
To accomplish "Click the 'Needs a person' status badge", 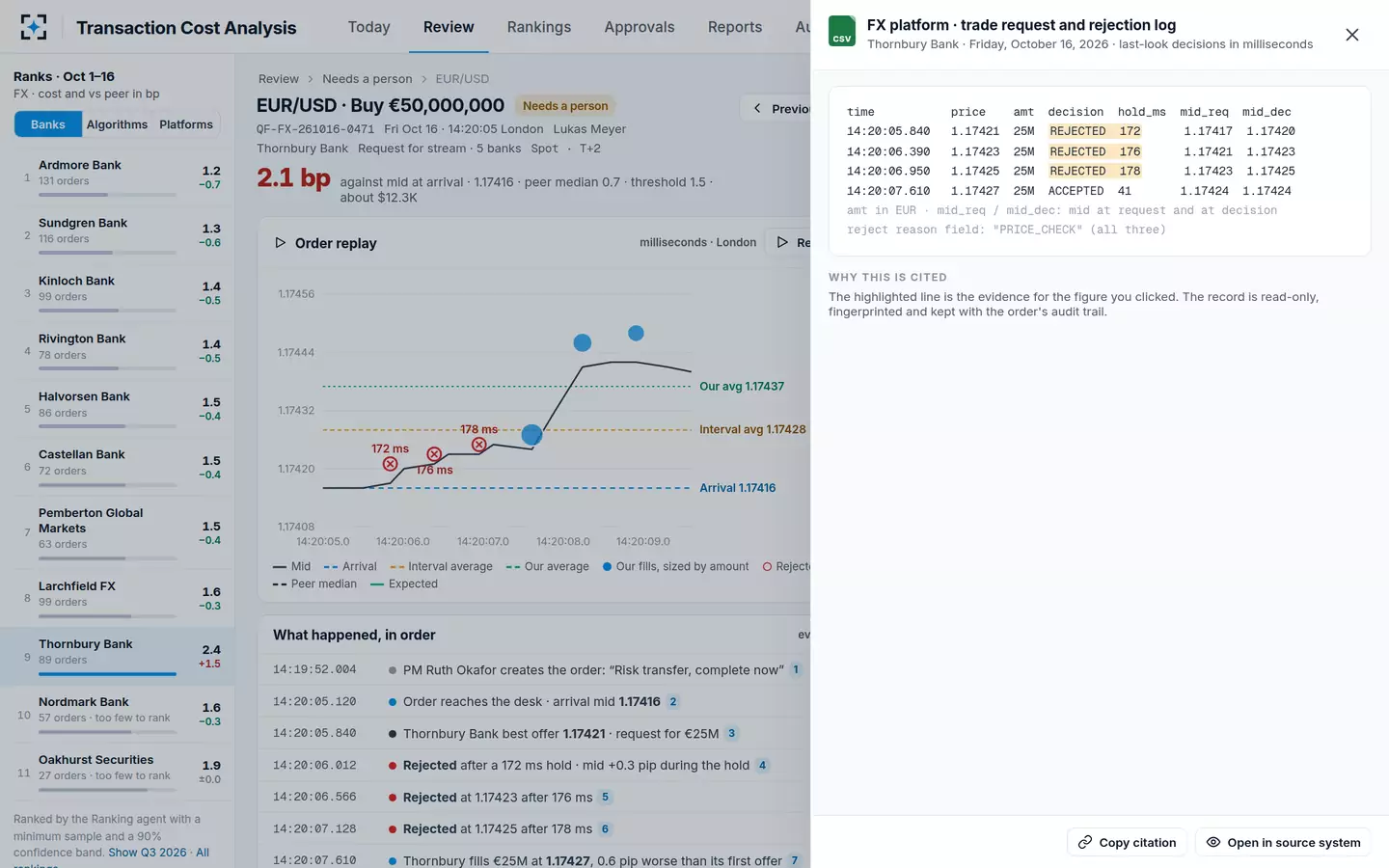I will pyautogui.click(x=565, y=106).
